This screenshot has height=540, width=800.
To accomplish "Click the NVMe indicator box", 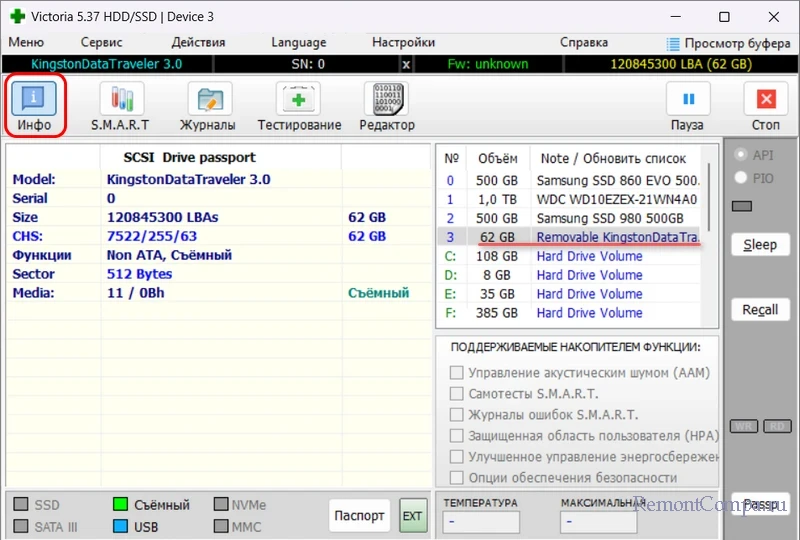I will tap(221, 504).
